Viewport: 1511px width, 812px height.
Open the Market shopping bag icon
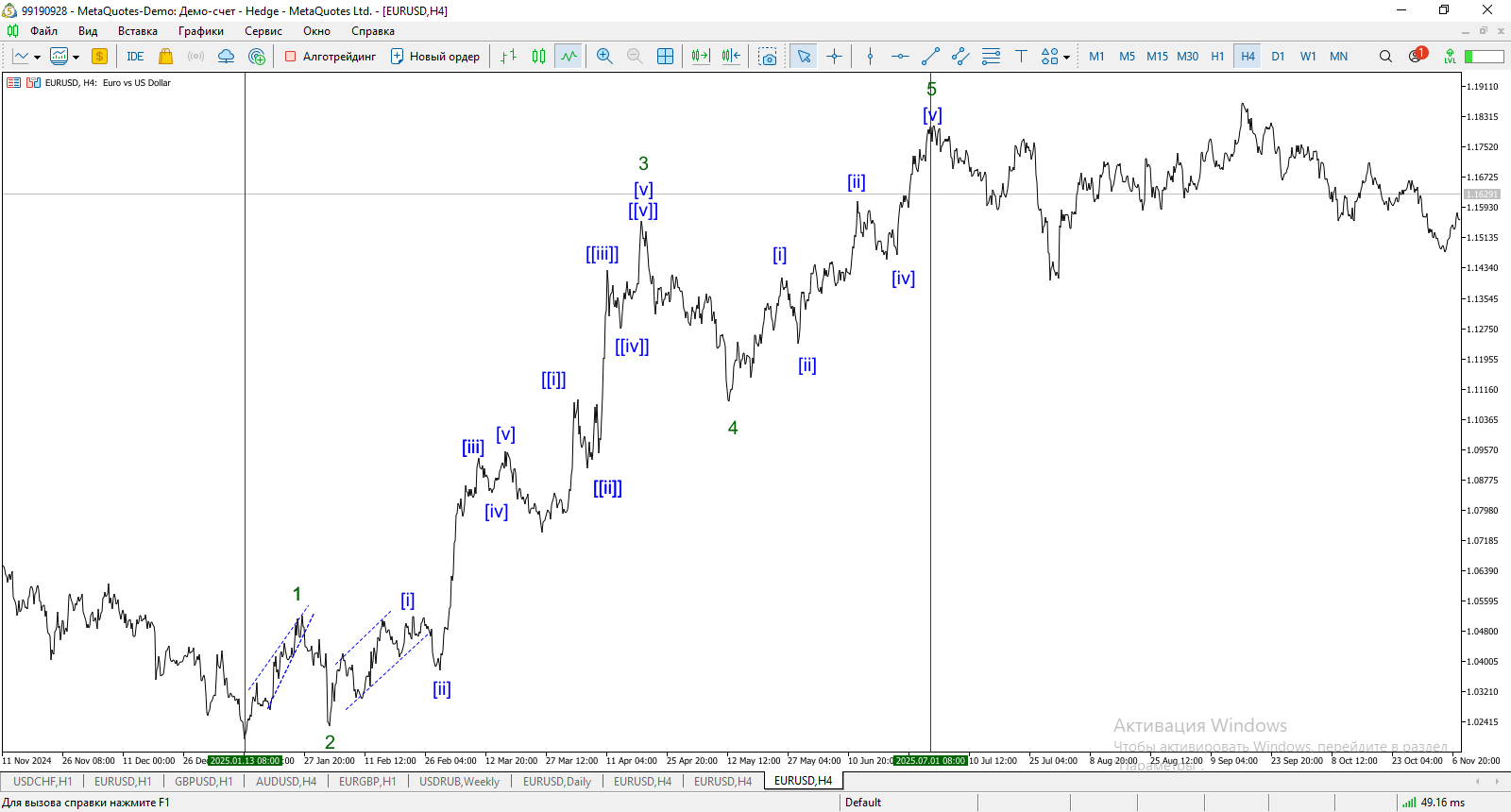[x=166, y=57]
